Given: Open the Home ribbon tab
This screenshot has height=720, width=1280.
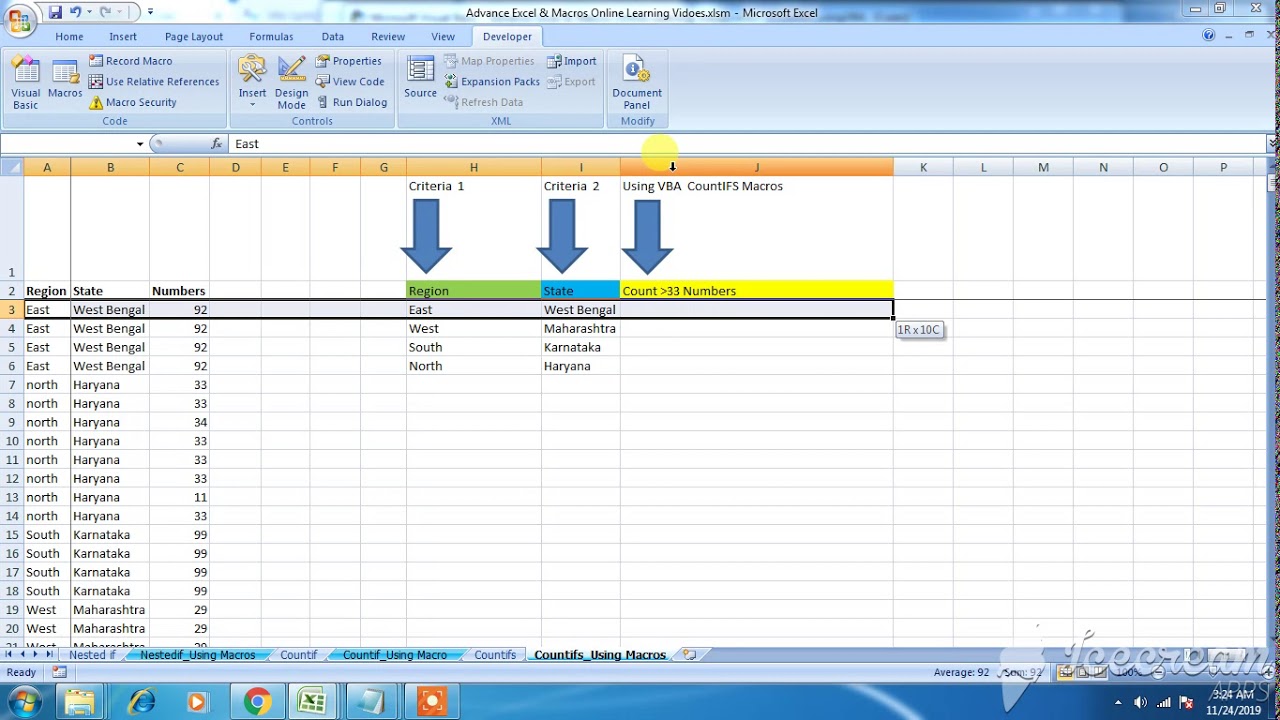Looking at the screenshot, I should (69, 37).
